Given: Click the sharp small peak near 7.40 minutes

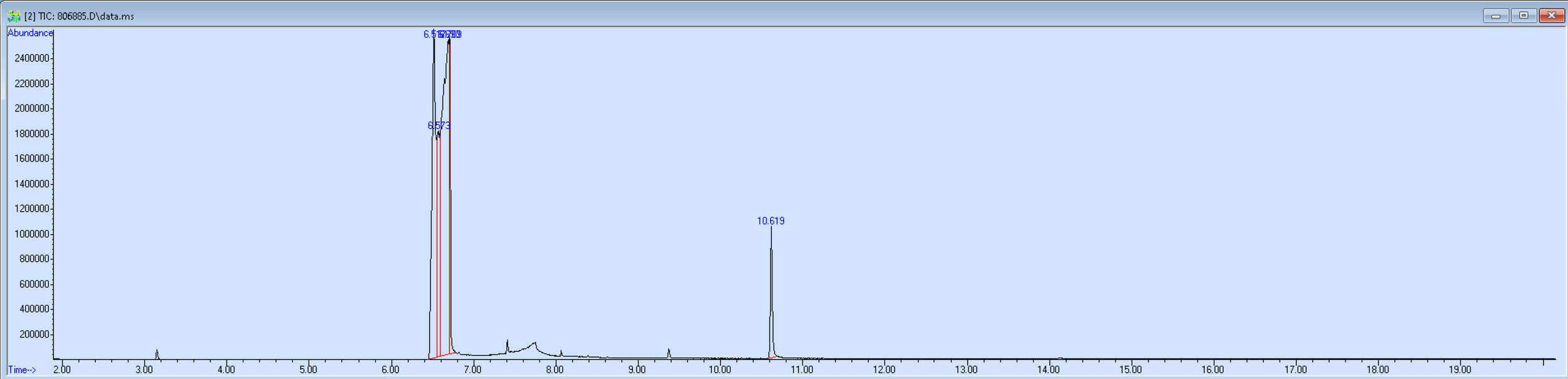Looking at the screenshot, I should (507, 346).
